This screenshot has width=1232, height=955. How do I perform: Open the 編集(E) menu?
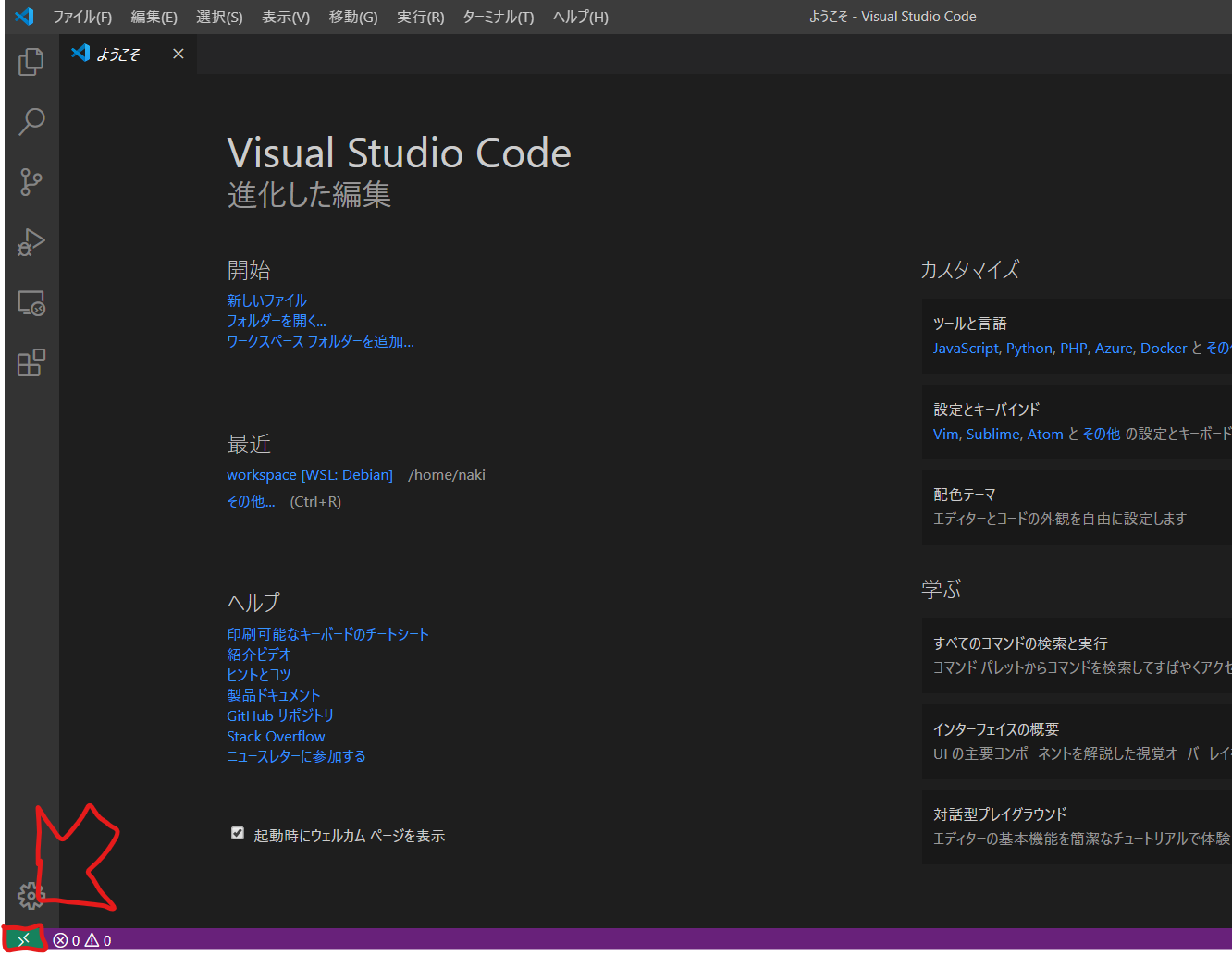[x=154, y=17]
